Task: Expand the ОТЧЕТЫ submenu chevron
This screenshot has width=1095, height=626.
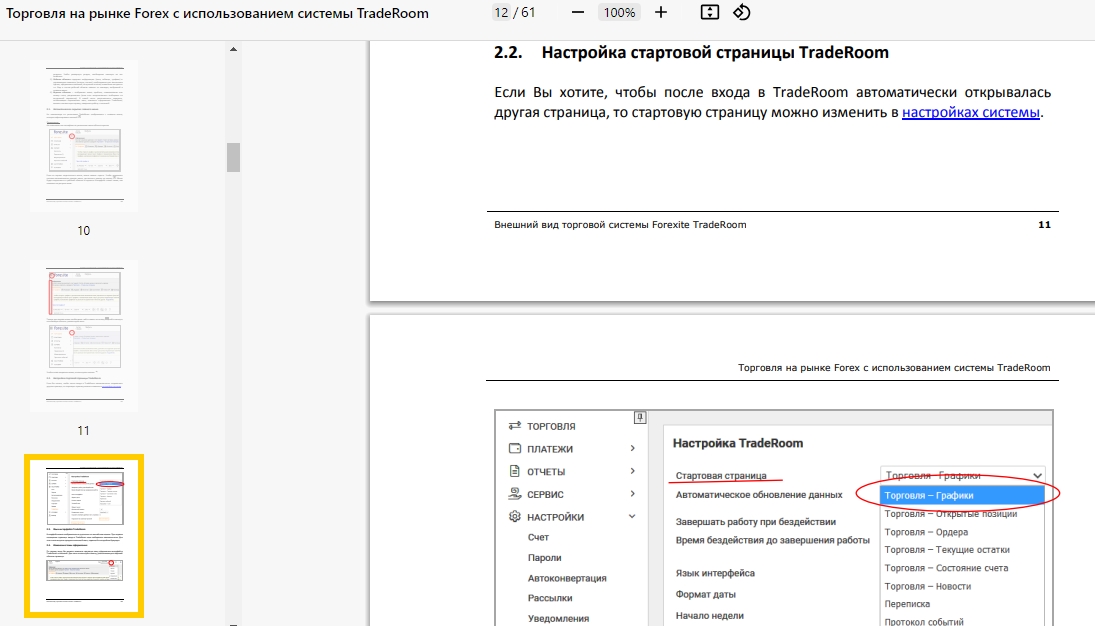Action: (633, 472)
